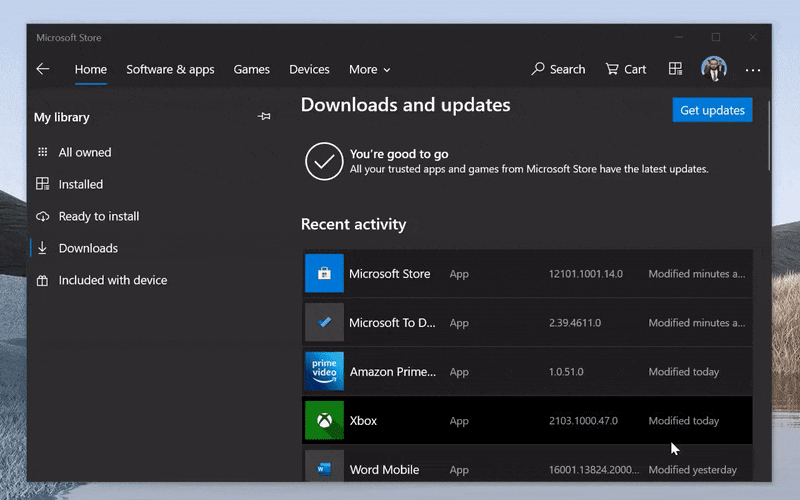Screen dimensions: 800x500
Task: Click Modified yesterday in Word Mobile row
Action: coord(692,470)
